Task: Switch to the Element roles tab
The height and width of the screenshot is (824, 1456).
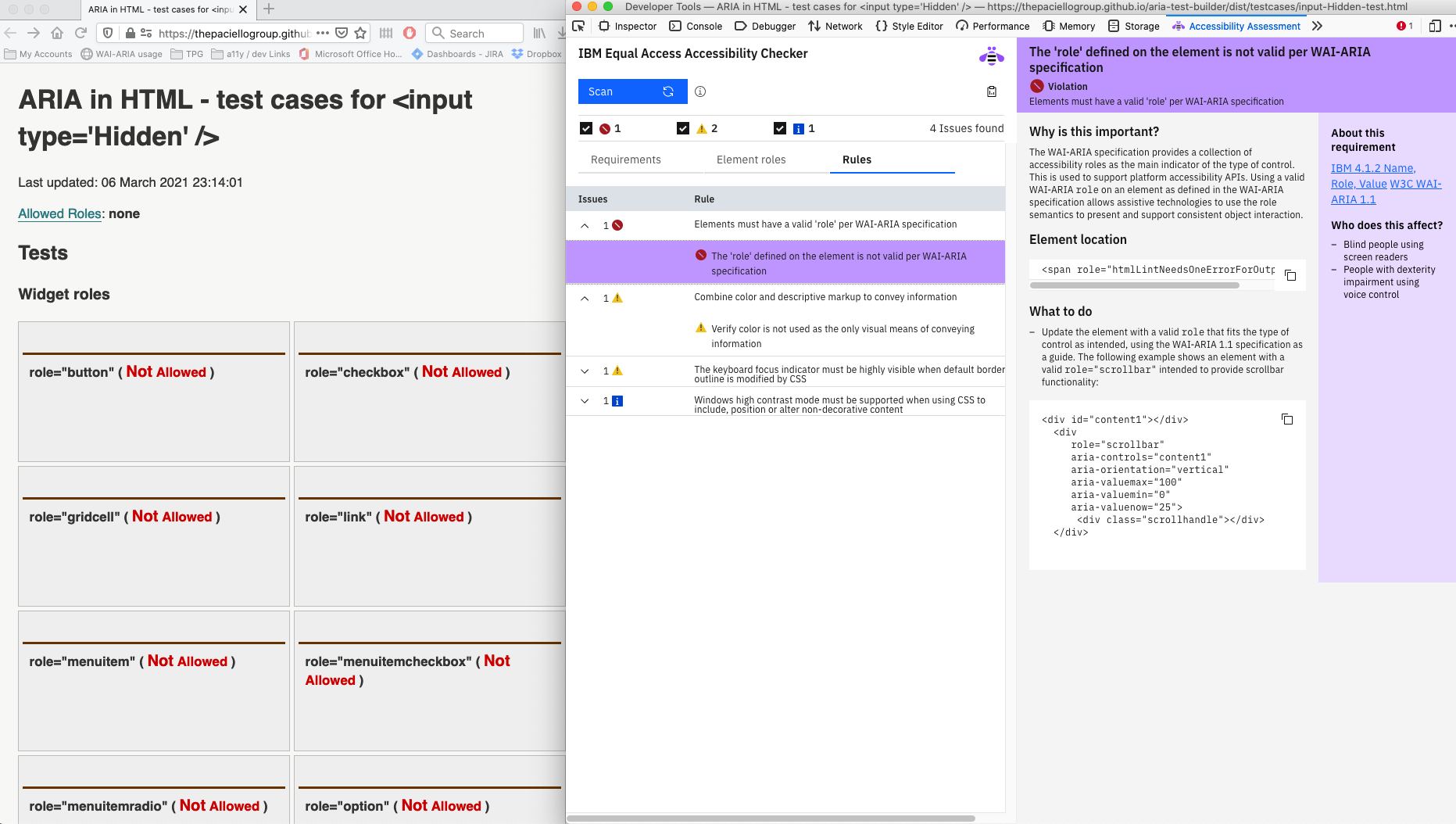Action: coord(750,159)
